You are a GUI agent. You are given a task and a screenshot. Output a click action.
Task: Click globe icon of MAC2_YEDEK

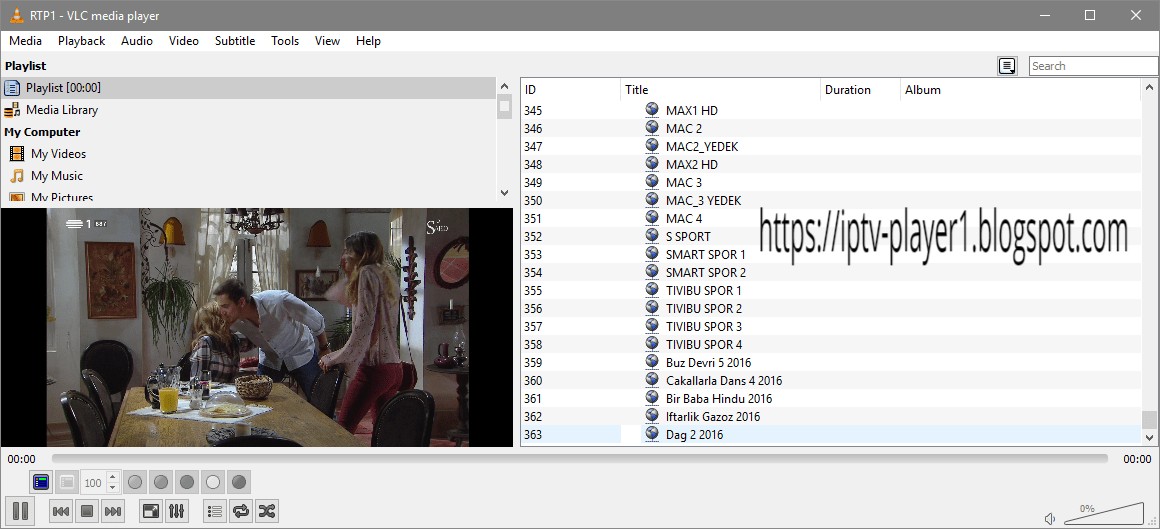(x=652, y=146)
